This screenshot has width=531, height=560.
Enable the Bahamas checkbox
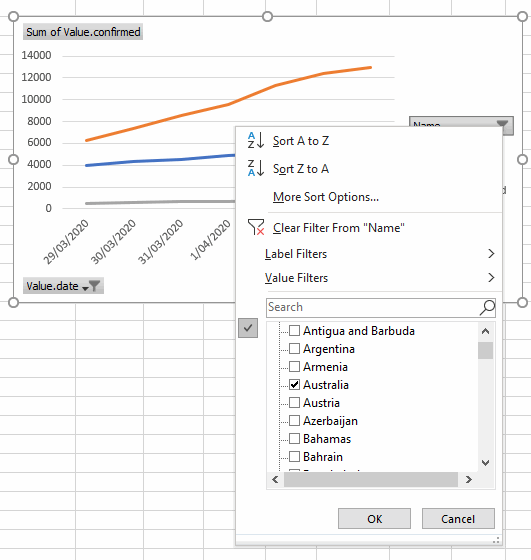294,438
